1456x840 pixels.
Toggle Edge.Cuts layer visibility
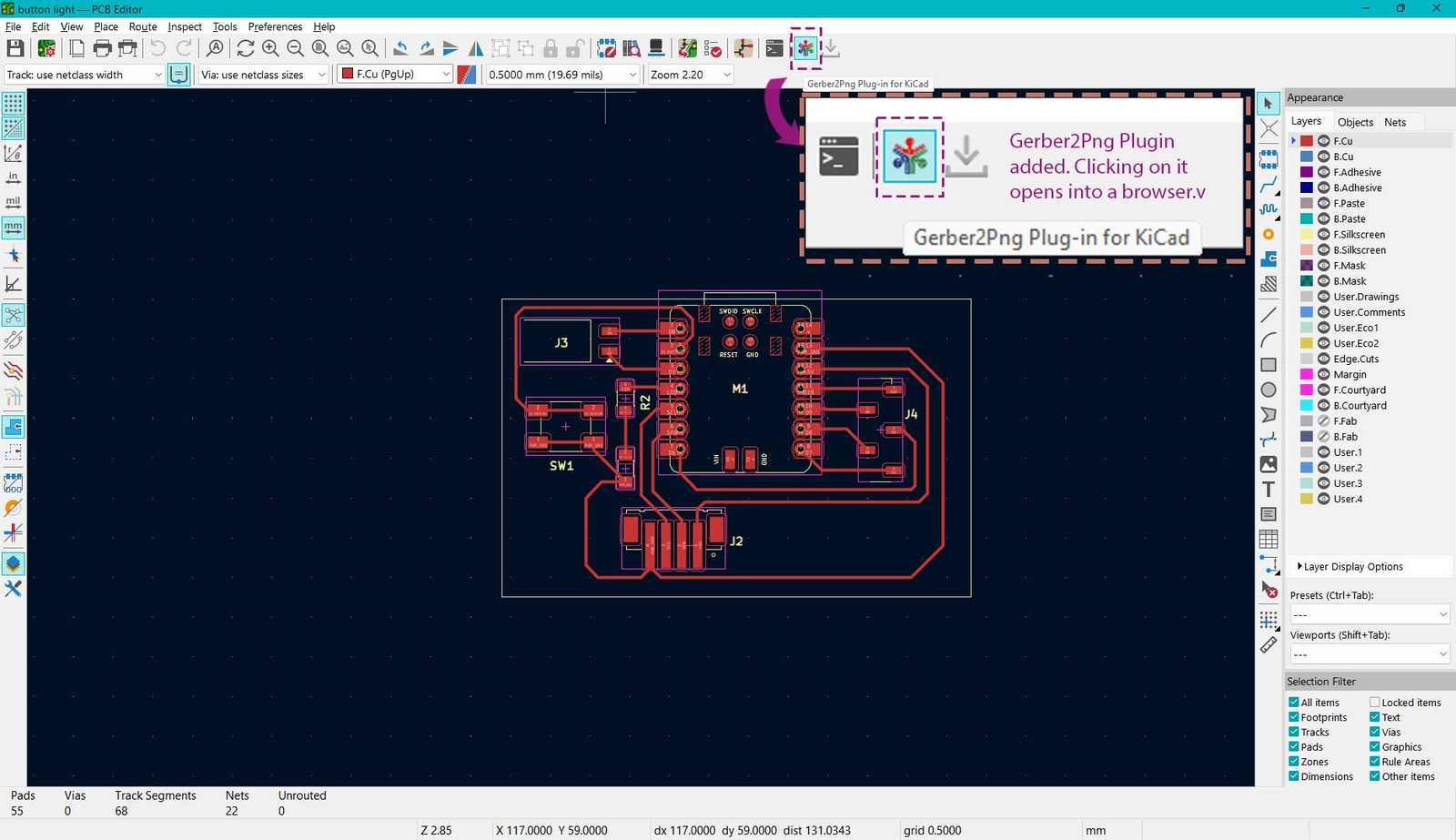(1324, 359)
